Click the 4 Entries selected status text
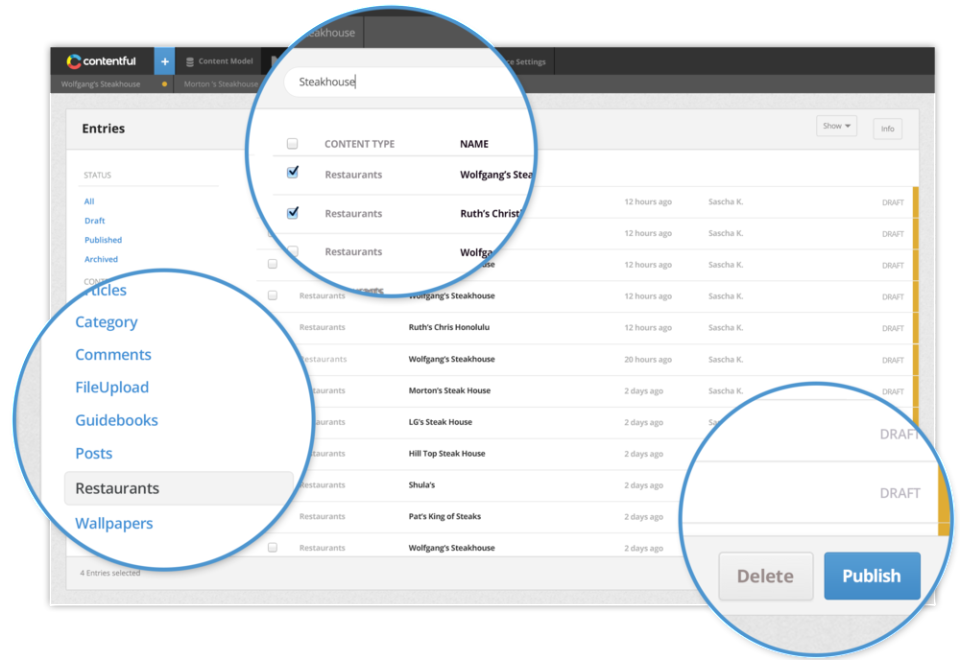Viewport: 960px width, 660px height. [110, 573]
